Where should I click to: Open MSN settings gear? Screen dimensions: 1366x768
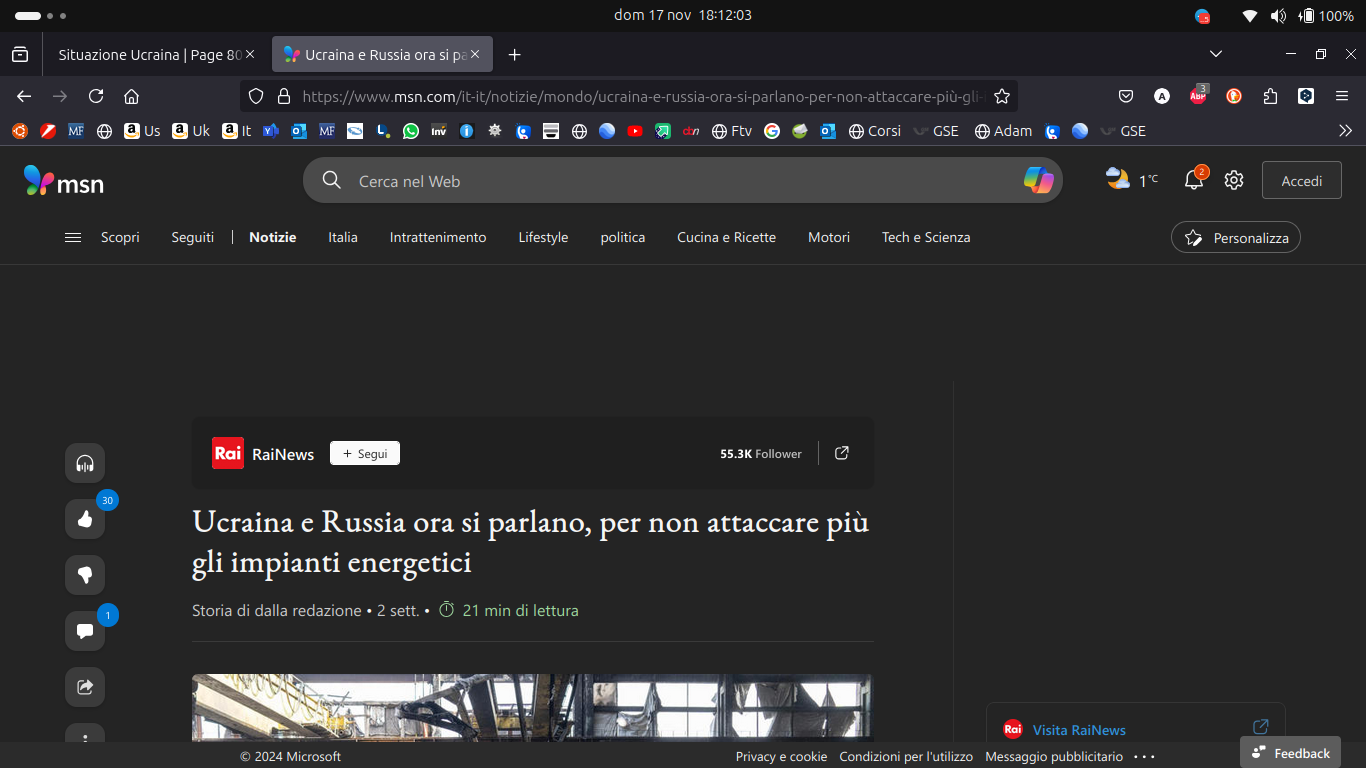click(x=1234, y=180)
